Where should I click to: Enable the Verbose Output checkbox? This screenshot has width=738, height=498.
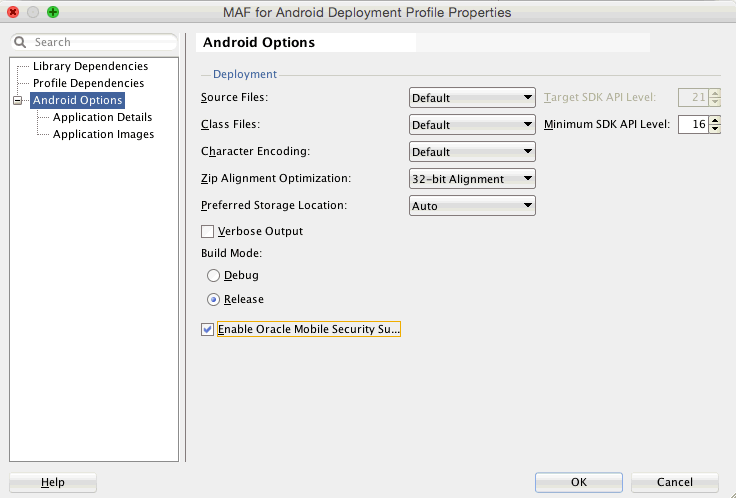(x=208, y=232)
